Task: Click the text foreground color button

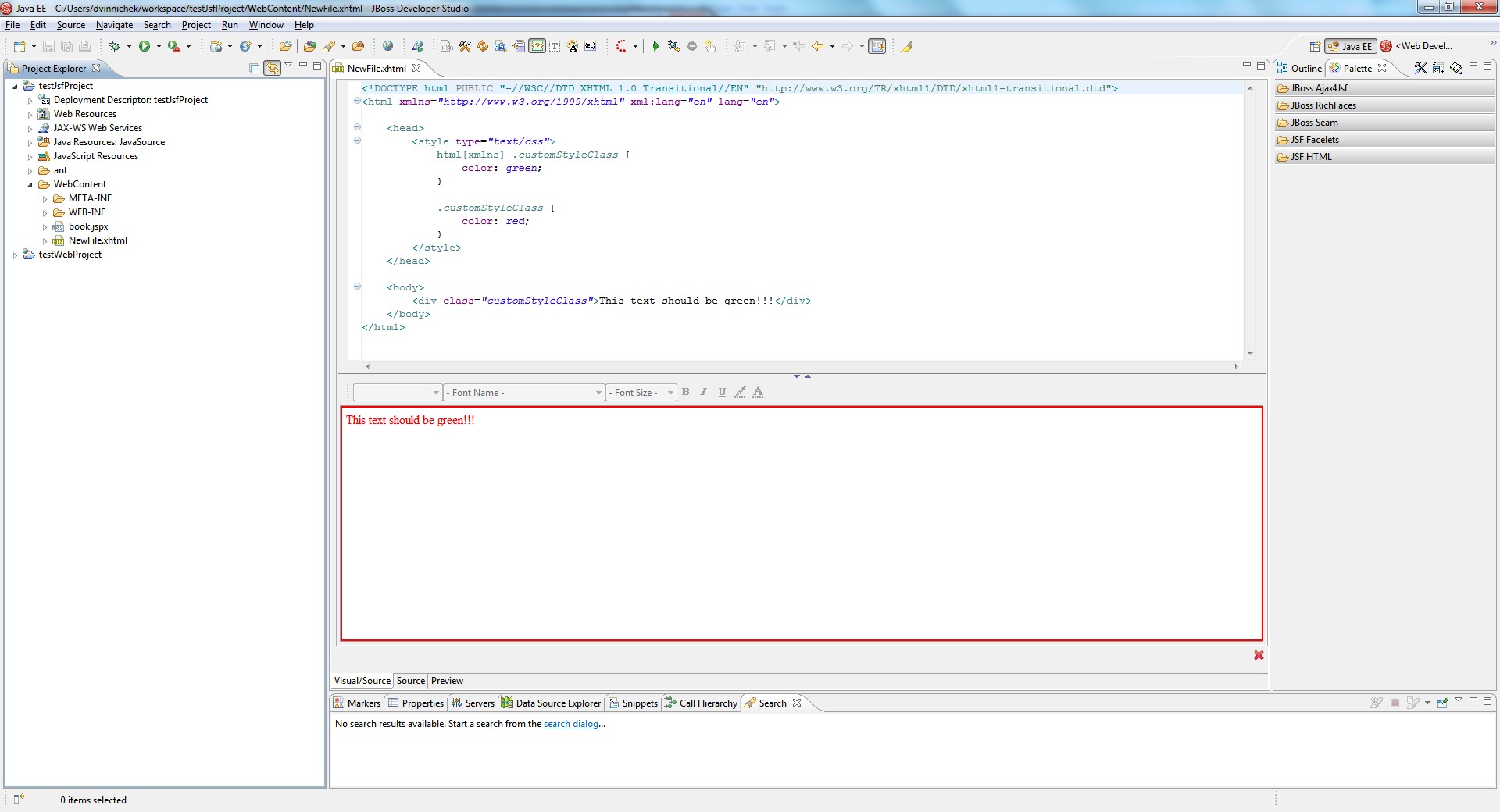Action: point(758,393)
